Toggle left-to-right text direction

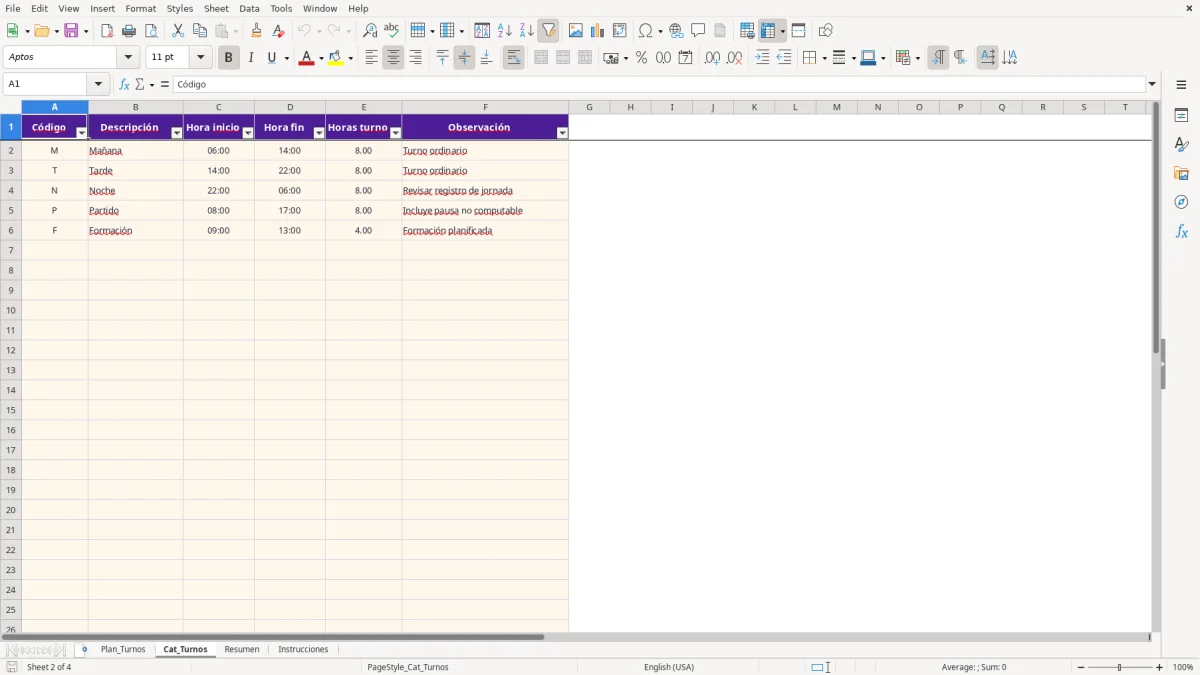click(x=938, y=58)
